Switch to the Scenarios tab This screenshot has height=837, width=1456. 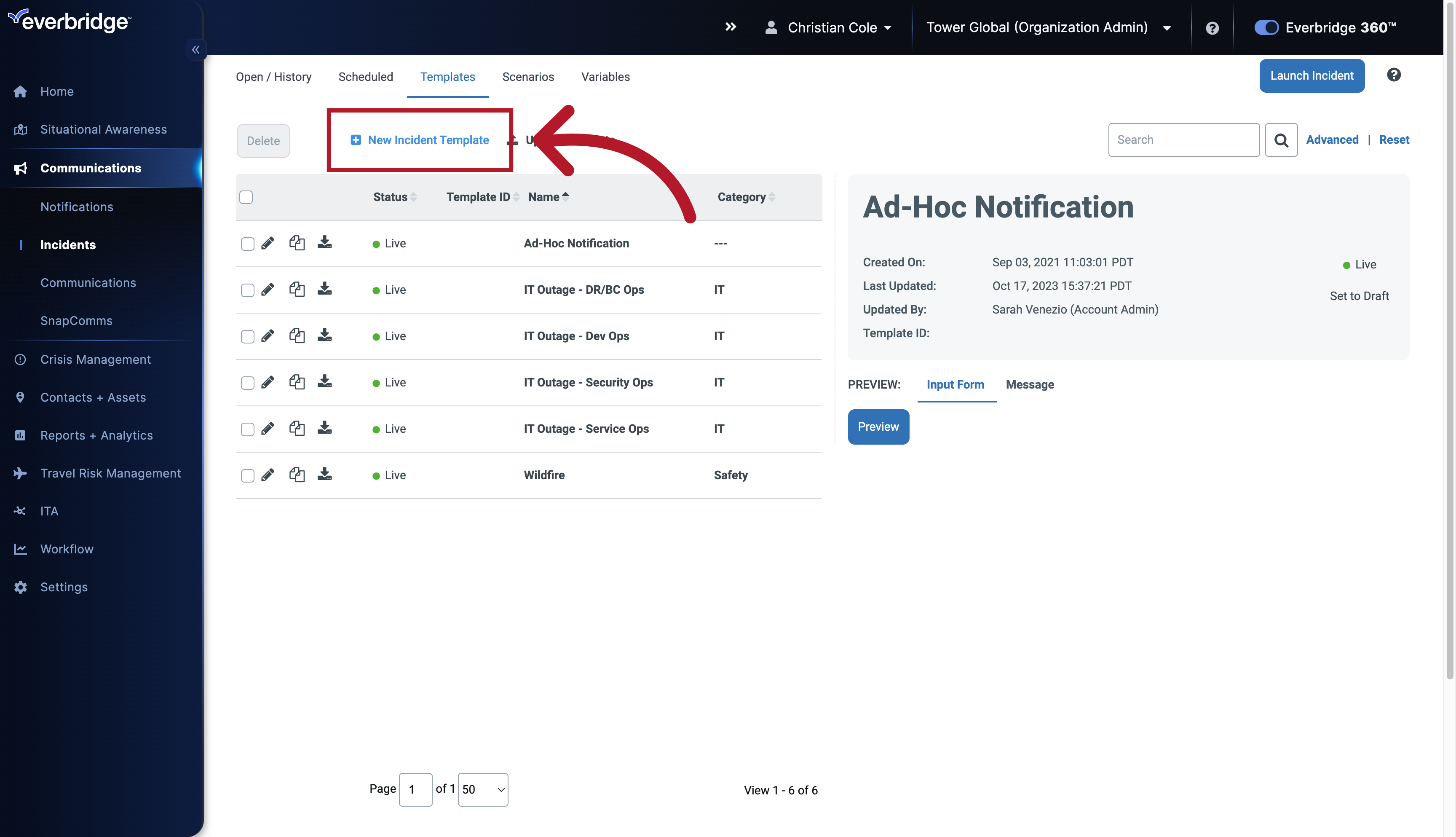pos(528,76)
